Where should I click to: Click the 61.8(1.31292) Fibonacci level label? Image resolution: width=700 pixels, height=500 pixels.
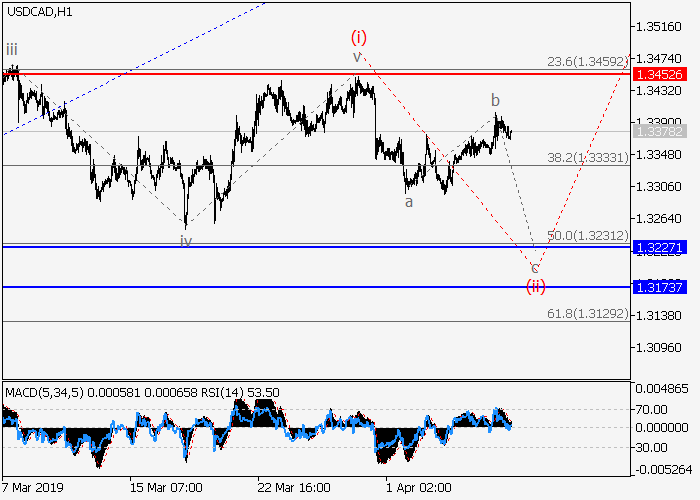pos(587,314)
